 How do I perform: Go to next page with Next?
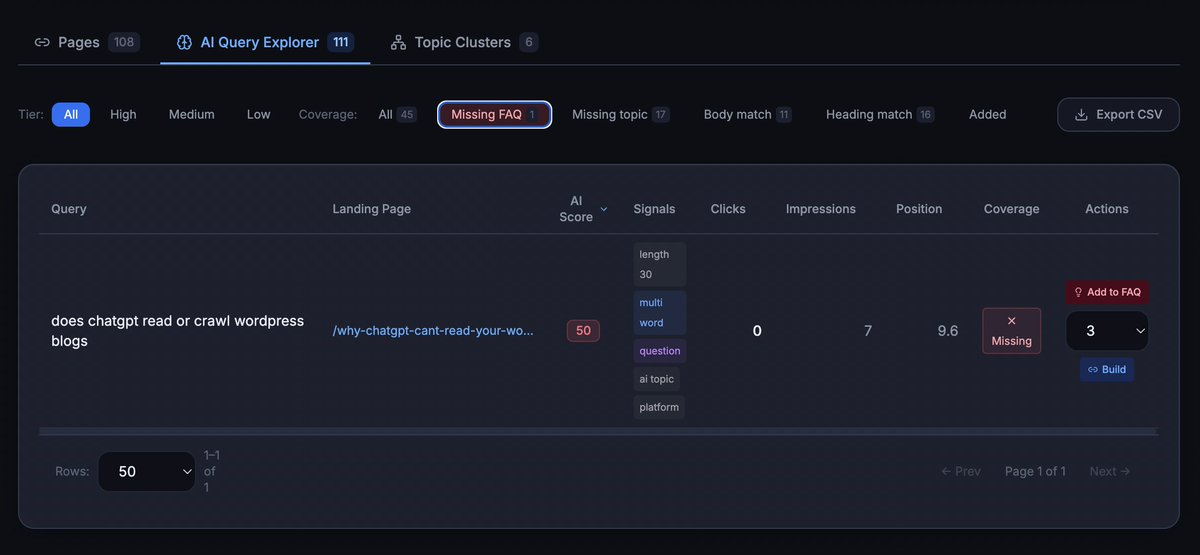(1110, 471)
